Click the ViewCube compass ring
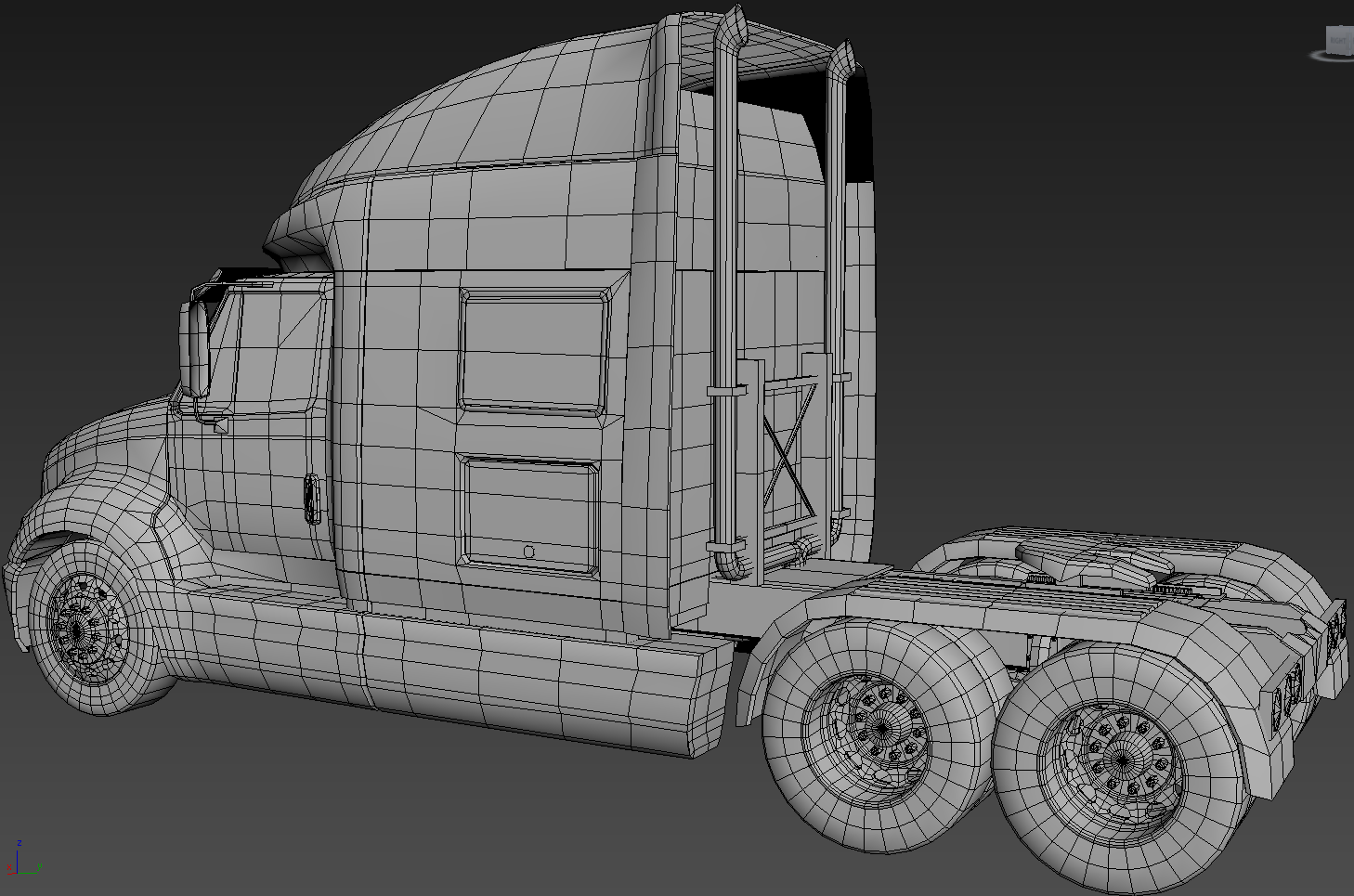Image resolution: width=1354 pixels, height=896 pixels. pos(1332,57)
